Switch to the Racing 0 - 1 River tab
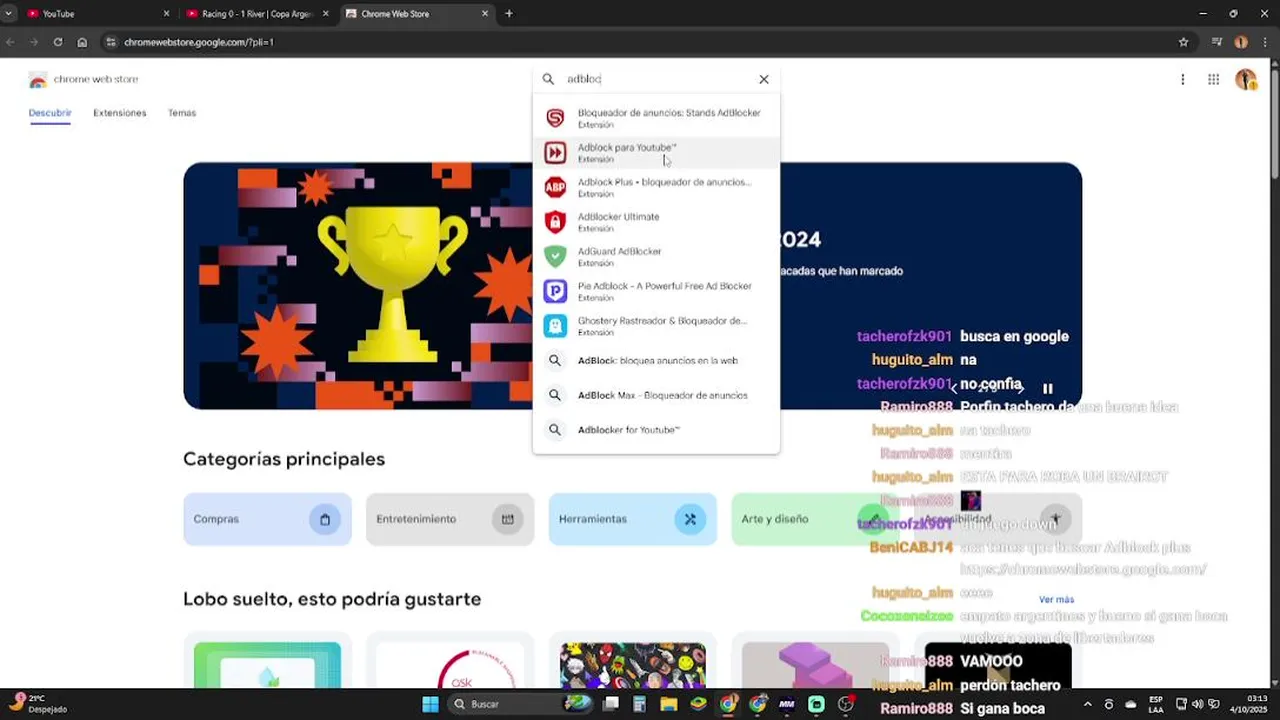The image size is (1280, 720). [258, 14]
